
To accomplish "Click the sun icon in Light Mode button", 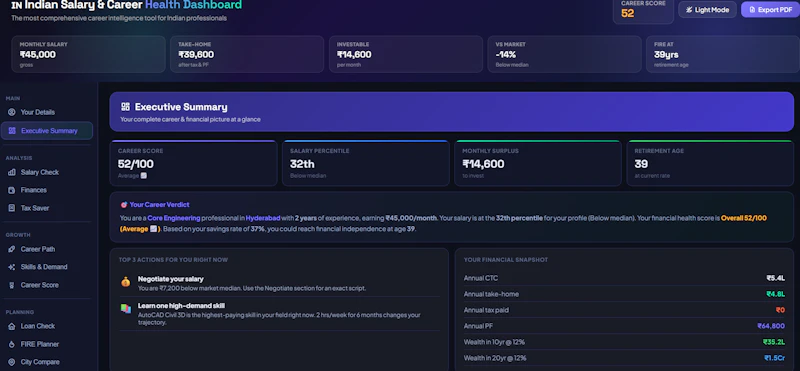I will (689, 10).
